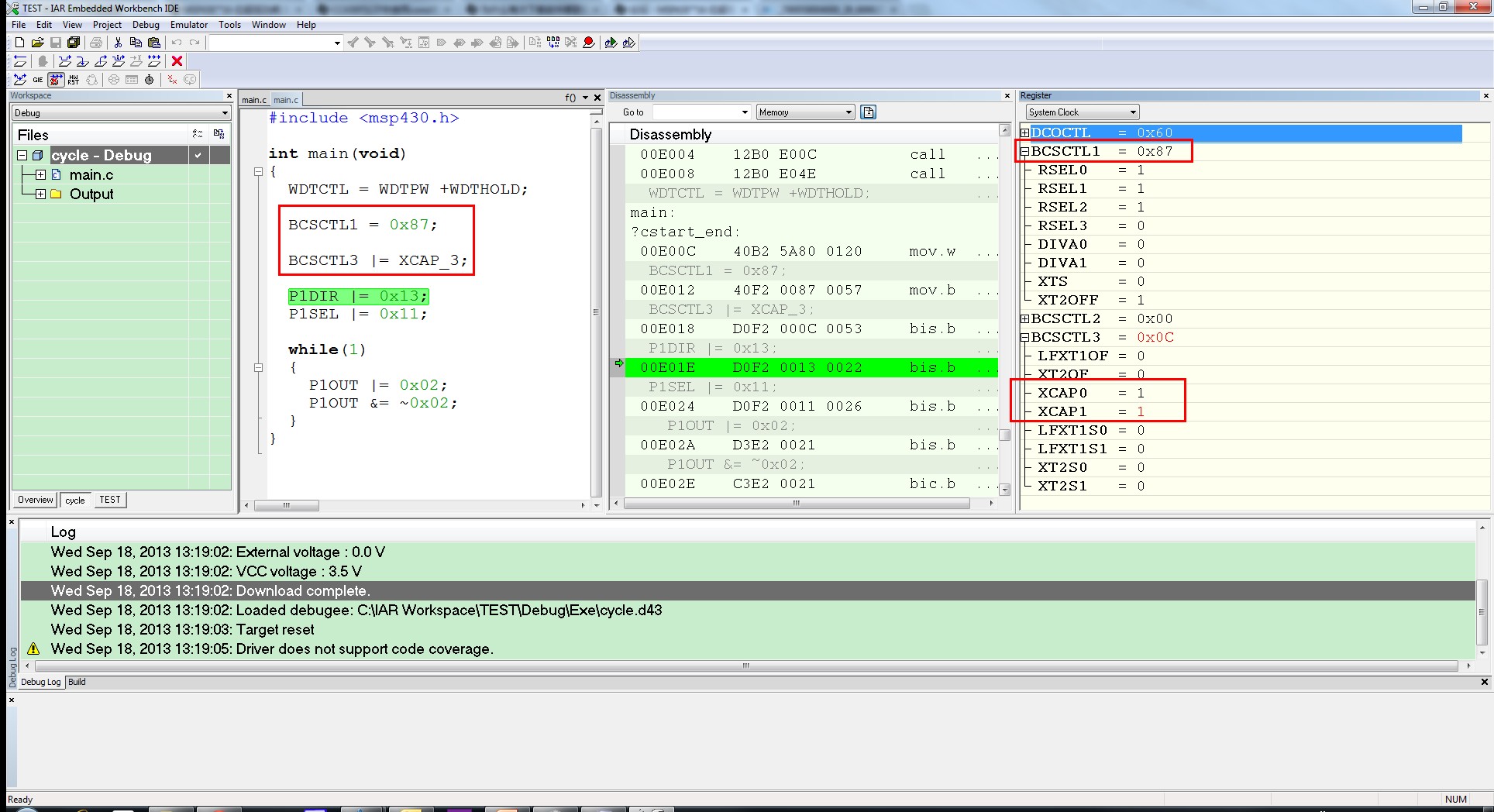Click the Debug Log horizontal scrollbar
The height and width of the screenshot is (812, 1494).
point(746,666)
